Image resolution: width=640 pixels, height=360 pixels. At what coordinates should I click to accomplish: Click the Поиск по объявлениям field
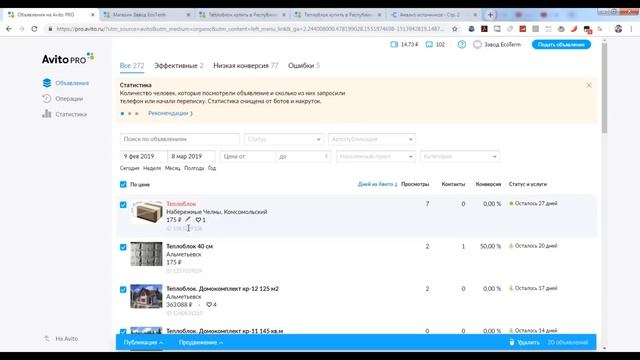click(180, 139)
